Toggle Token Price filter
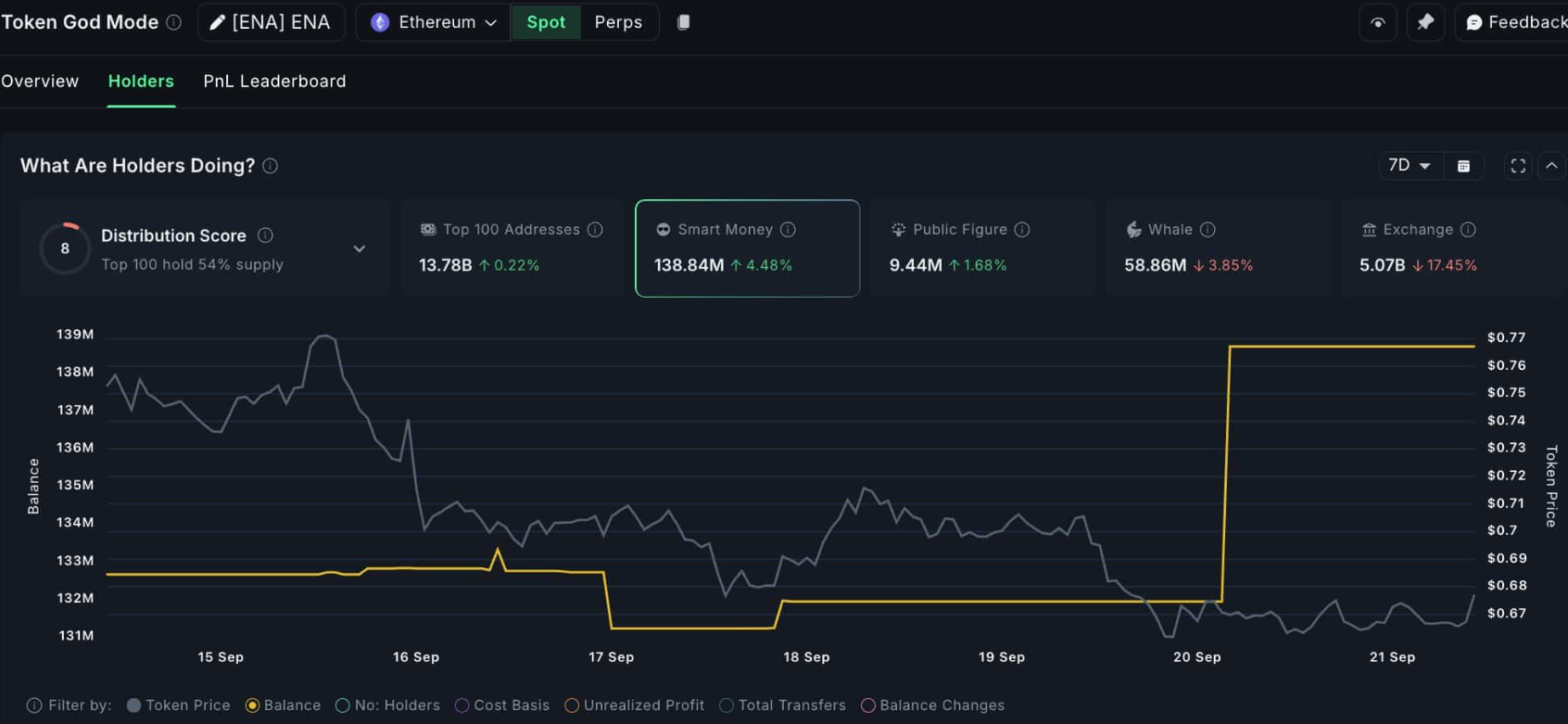Screen dimensions: 1568x724 pos(179,705)
